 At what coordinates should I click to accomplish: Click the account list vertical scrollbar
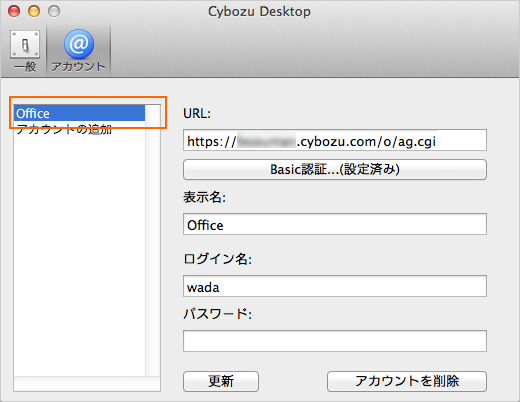click(153, 240)
